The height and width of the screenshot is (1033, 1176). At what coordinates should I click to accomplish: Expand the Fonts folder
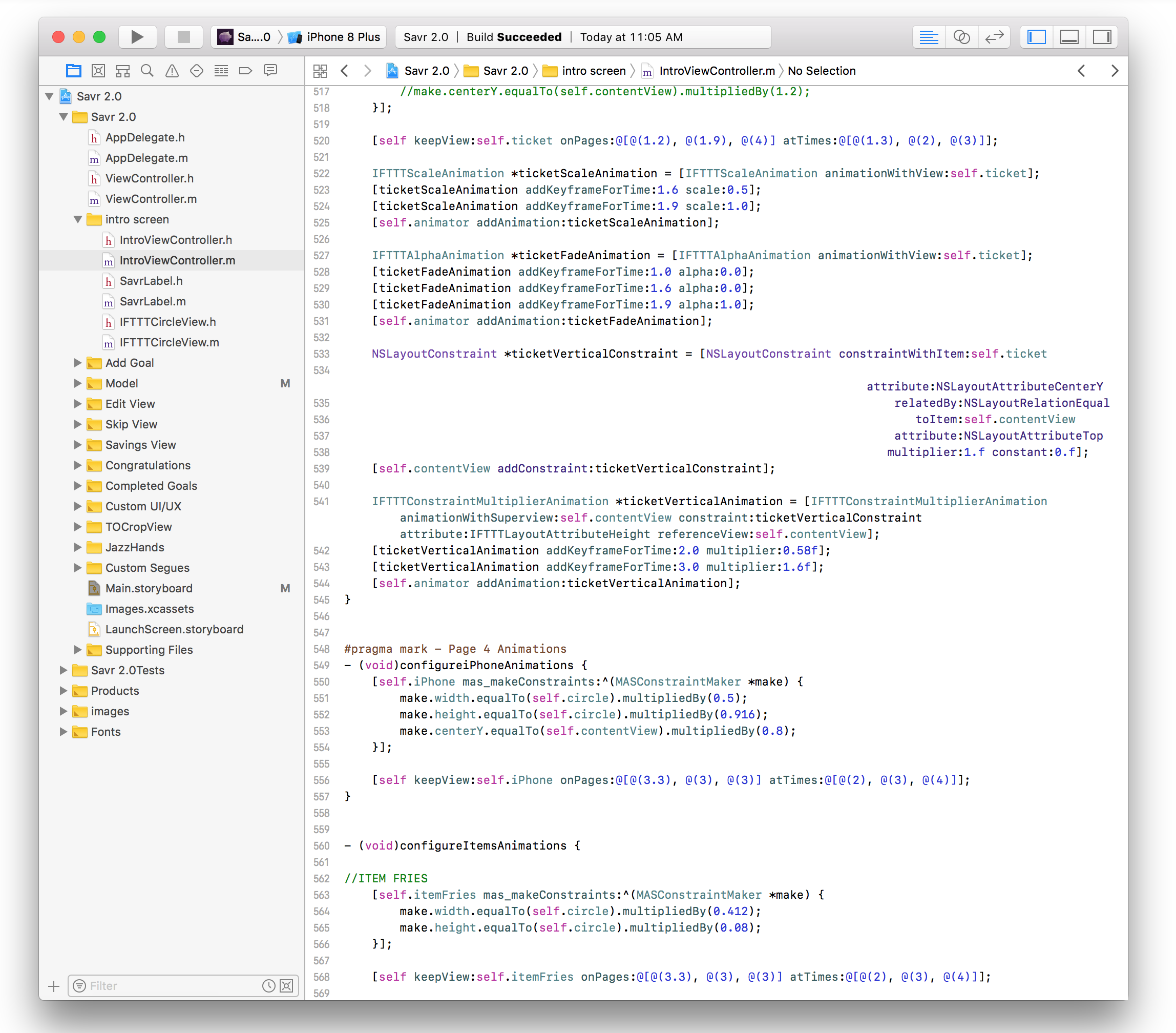point(64,731)
